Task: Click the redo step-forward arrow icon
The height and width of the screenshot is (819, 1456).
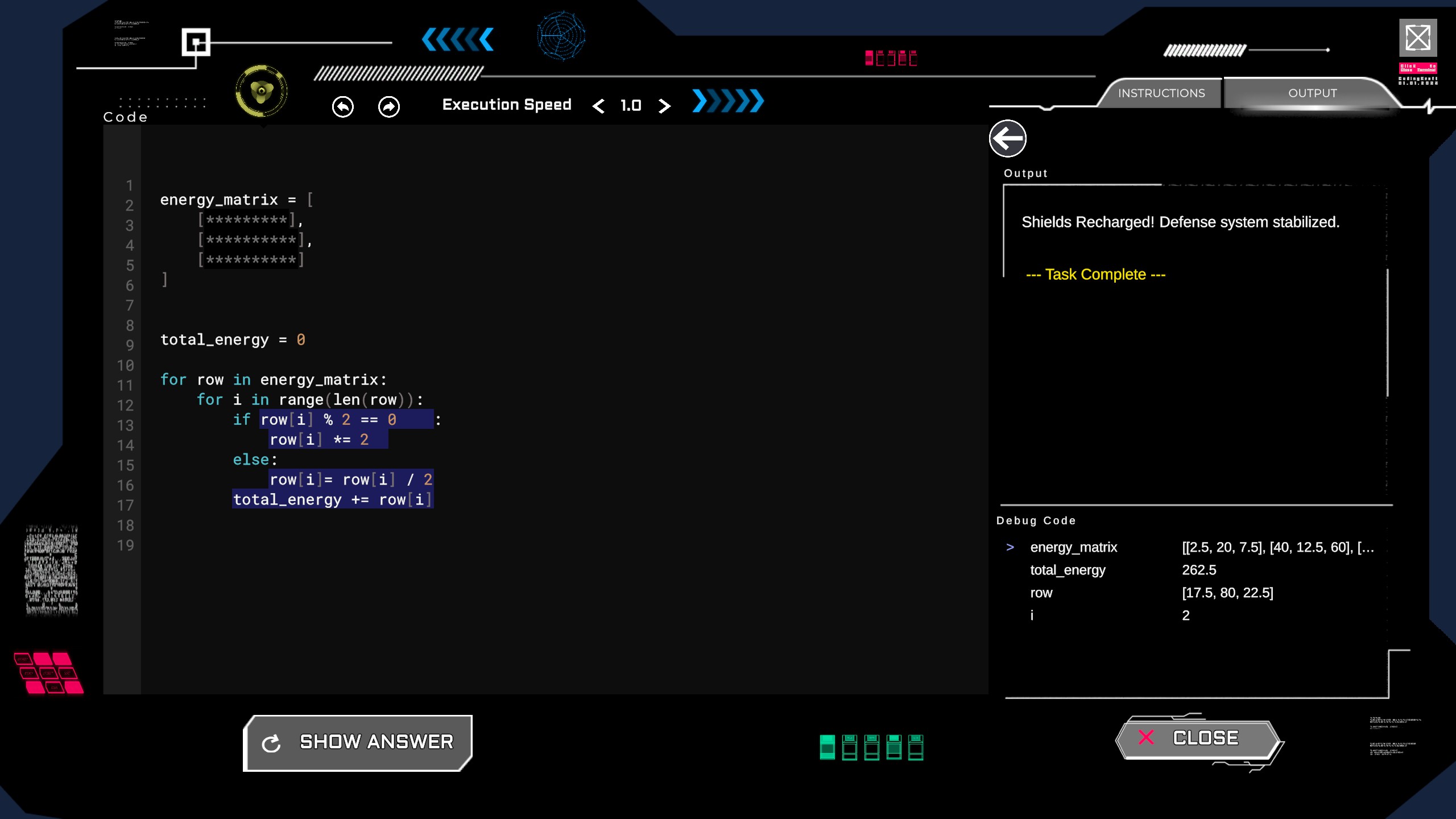Action: point(389,106)
